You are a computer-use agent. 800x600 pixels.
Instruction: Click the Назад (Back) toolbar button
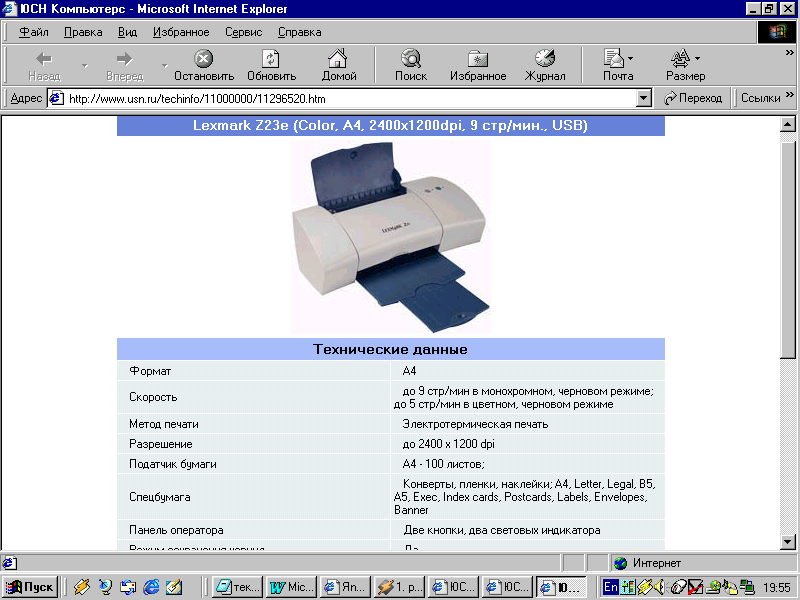pos(44,65)
